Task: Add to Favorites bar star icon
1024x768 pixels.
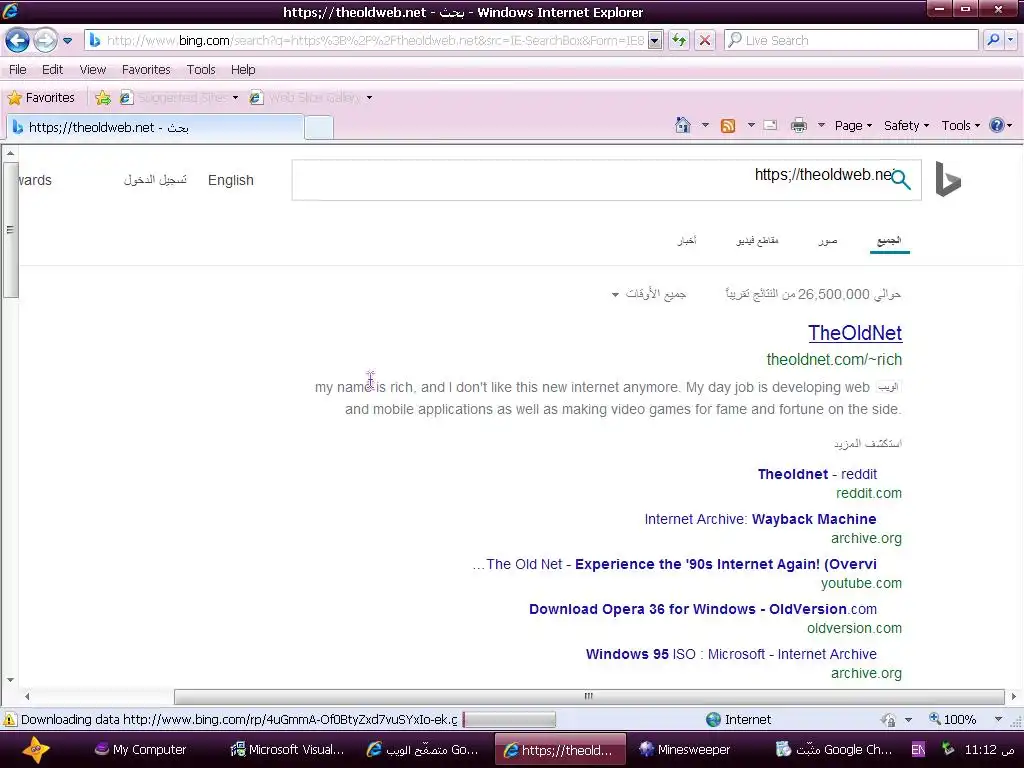Action: click(103, 98)
